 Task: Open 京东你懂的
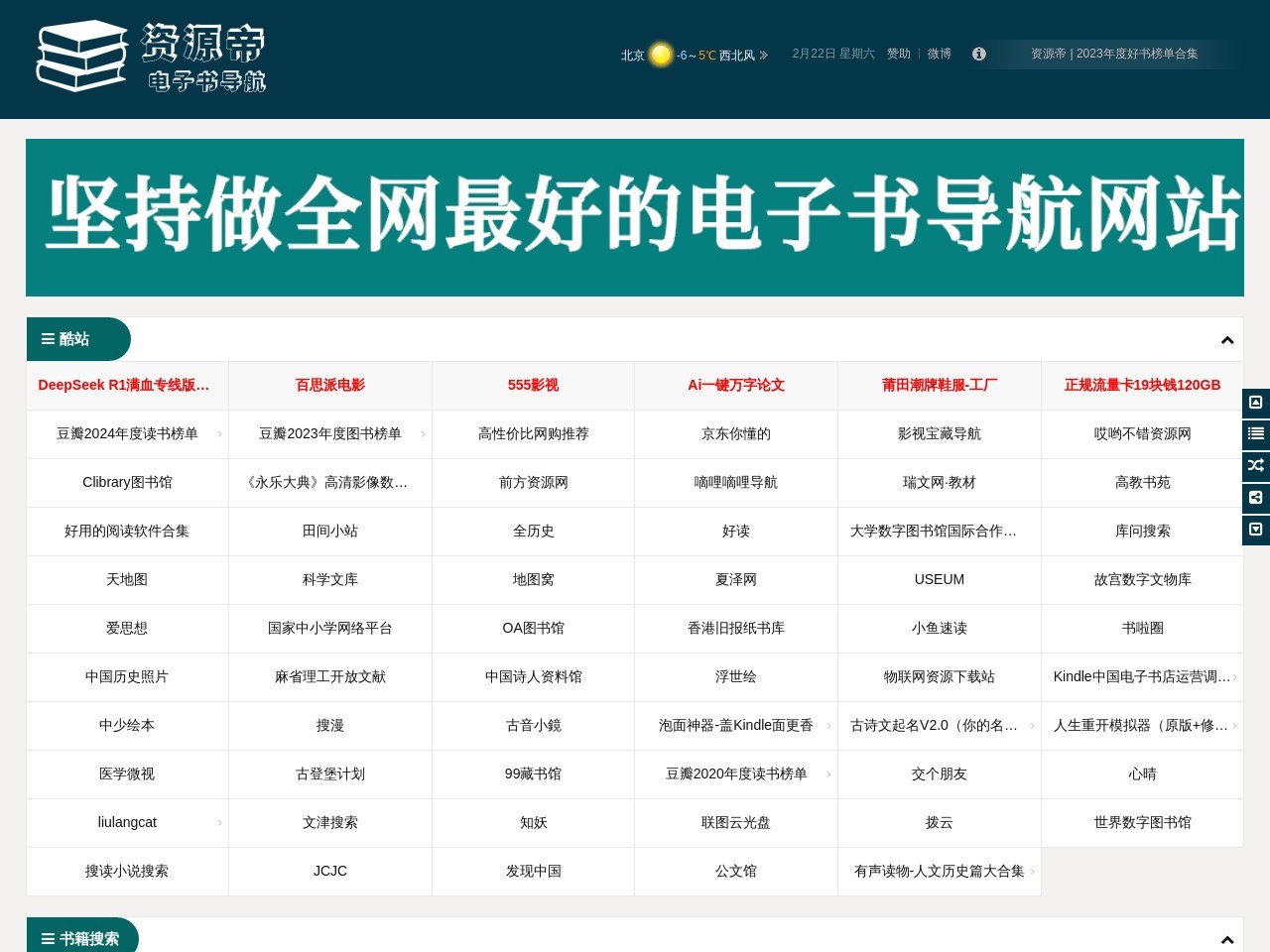[736, 433]
